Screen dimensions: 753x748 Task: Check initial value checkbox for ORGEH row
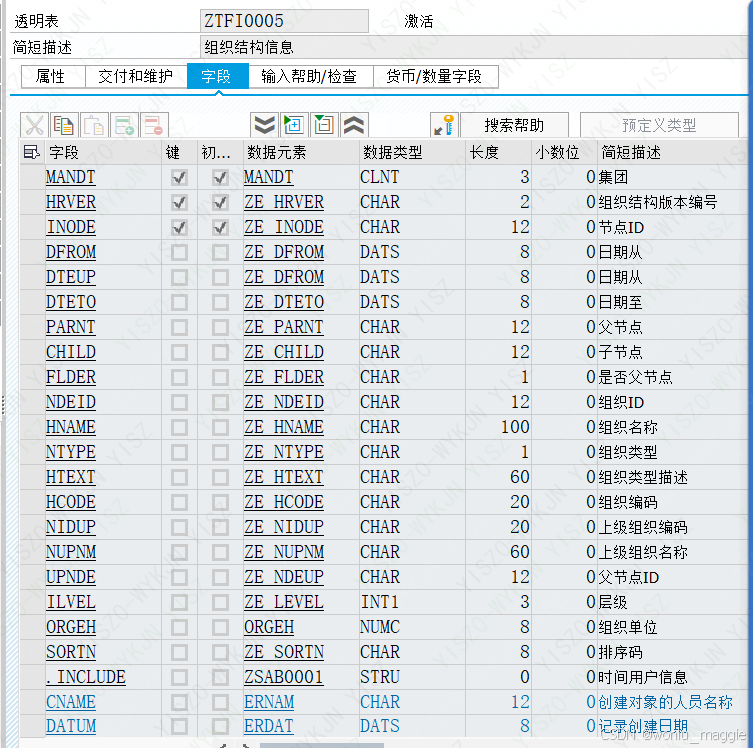tap(220, 627)
